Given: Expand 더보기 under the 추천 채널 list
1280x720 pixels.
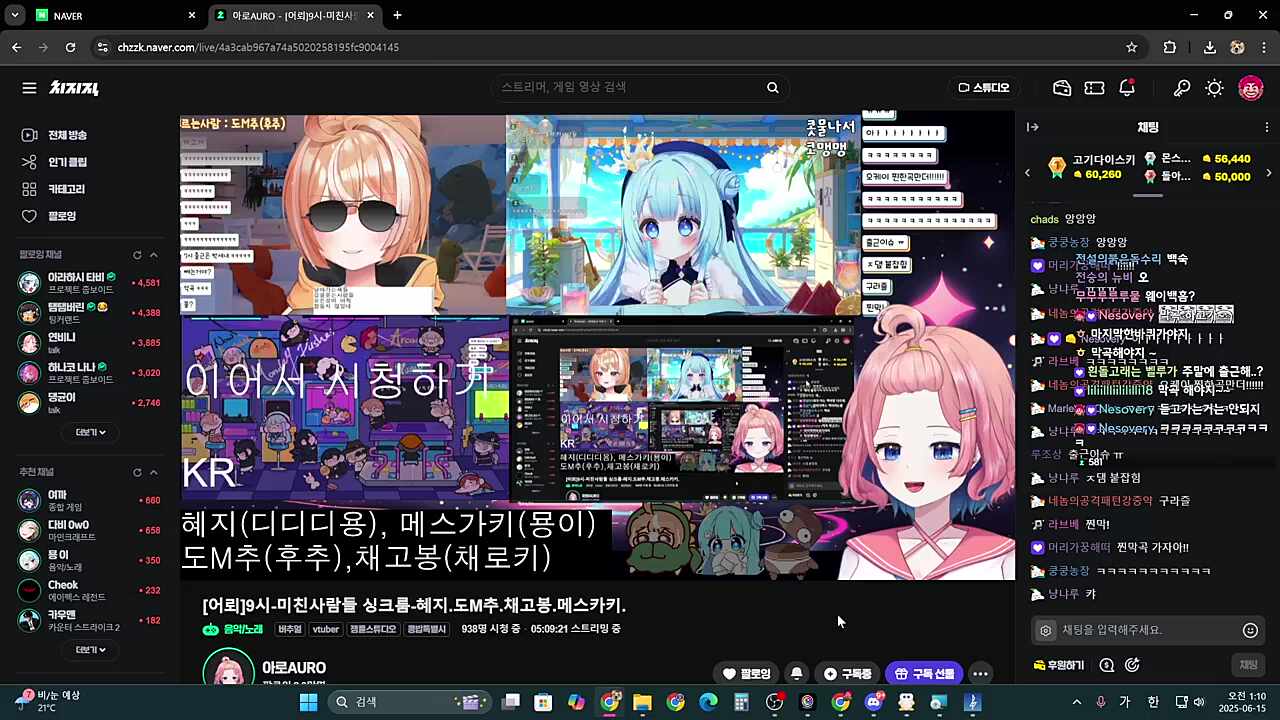Looking at the screenshot, I should [x=90, y=649].
